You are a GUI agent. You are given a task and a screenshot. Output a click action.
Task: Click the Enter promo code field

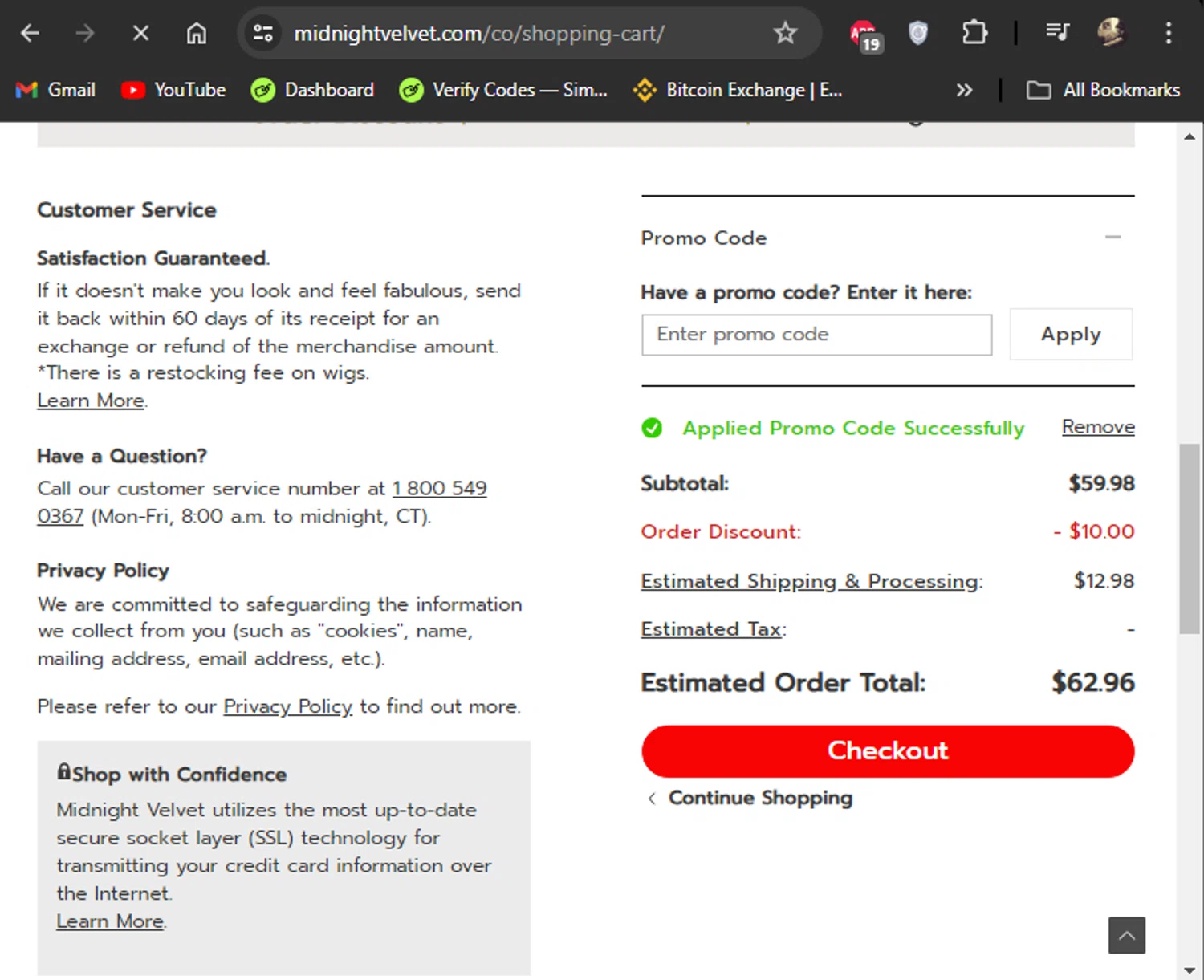[816, 335]
